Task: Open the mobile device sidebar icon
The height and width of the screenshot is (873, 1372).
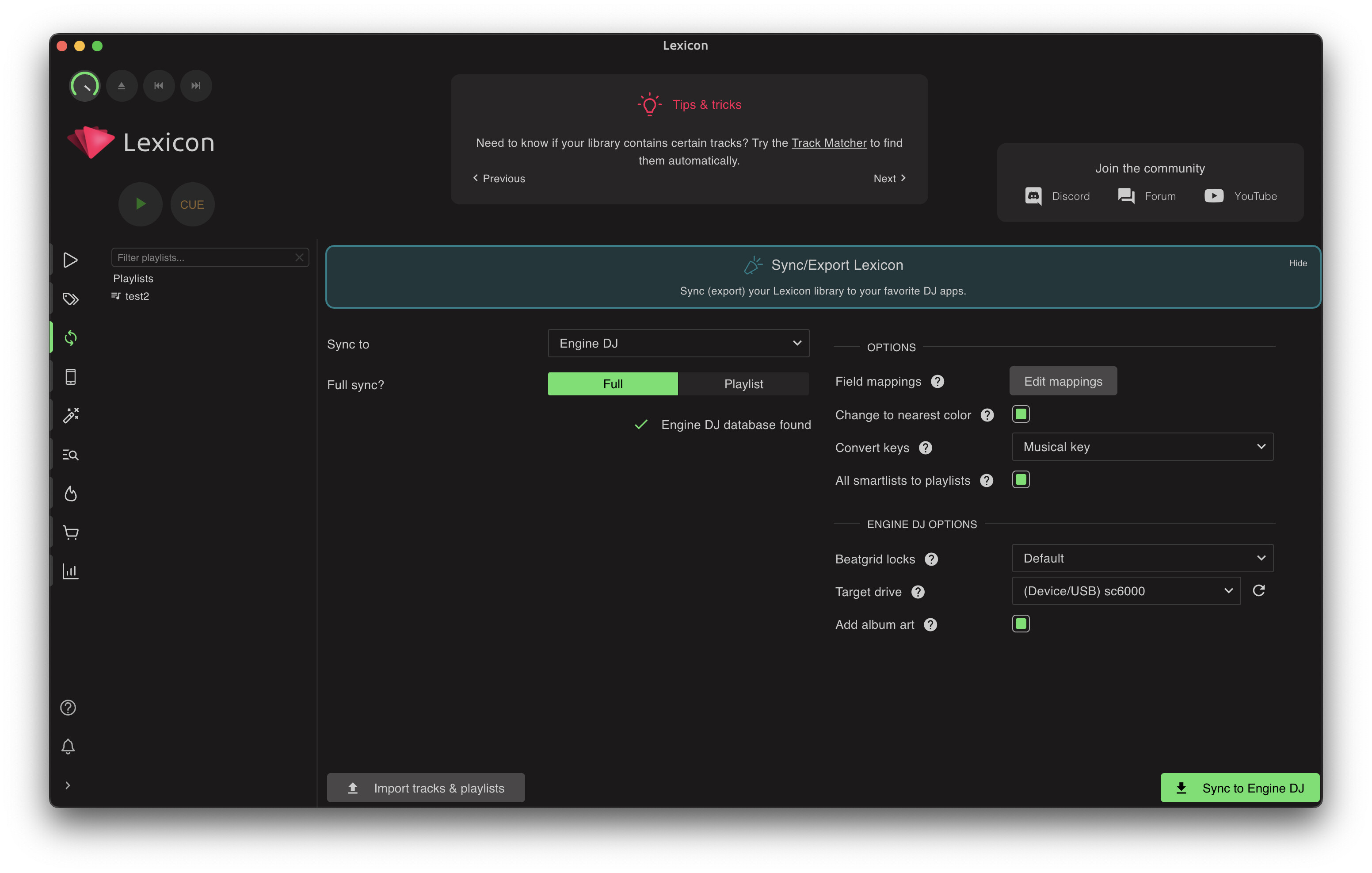Action: (x=71, y=377)
